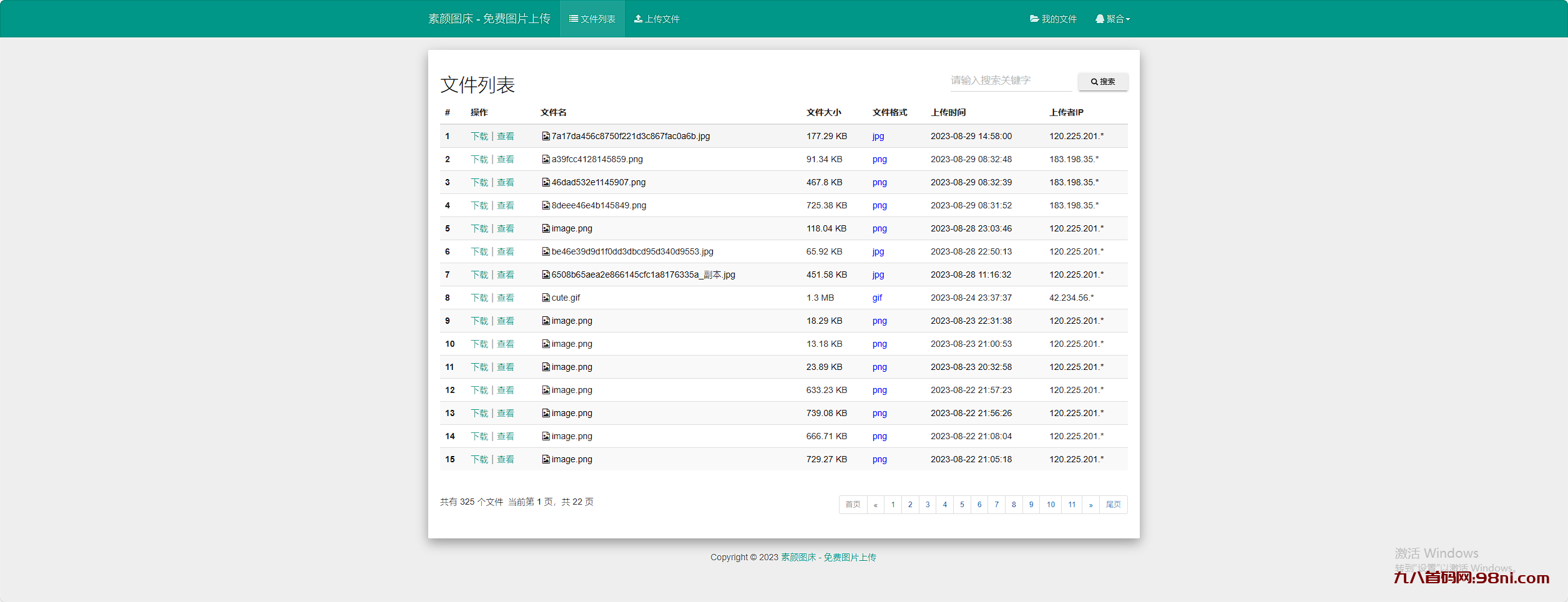Click file icon of 8deee46e4b145849.png
The height and width of the screenshot is (602, 1568).
546,205
